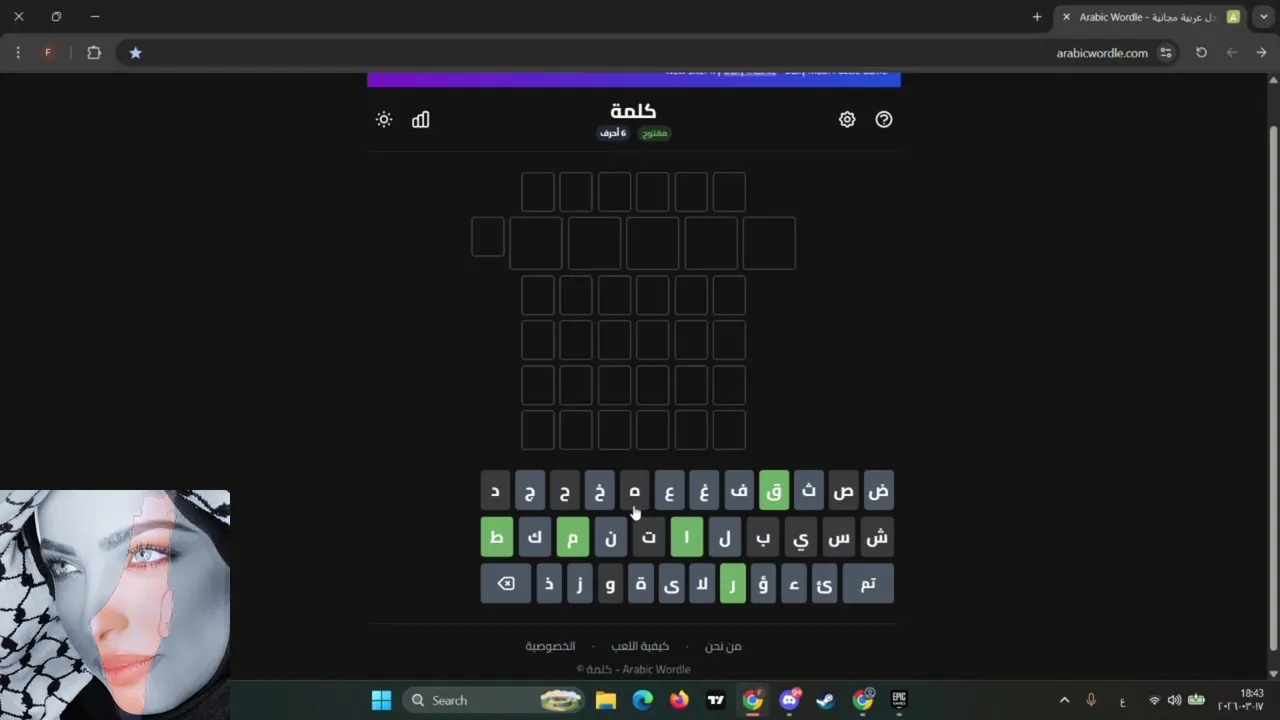The image size is (1280, 720).
Task: Expand the tab search dropdown
Action: pos(1264,17)
